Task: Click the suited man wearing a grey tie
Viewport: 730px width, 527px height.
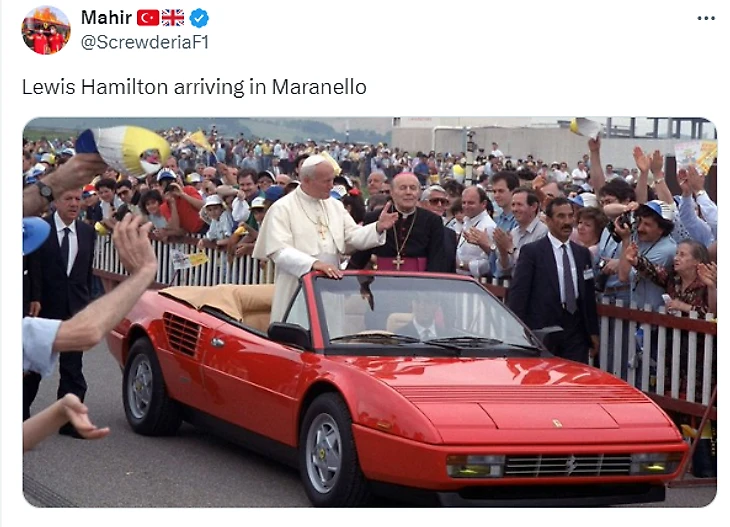Action: click(x=554, y=277)
